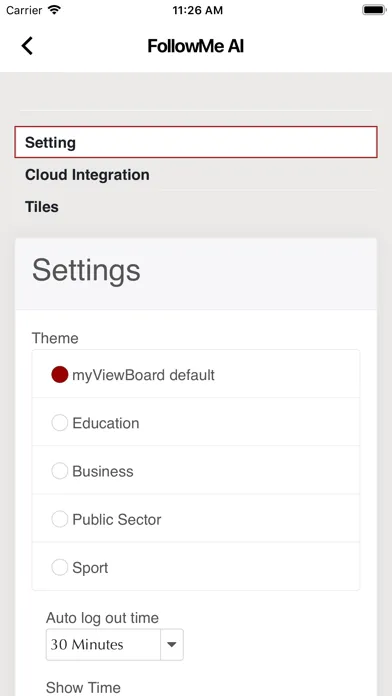Tap the clock in the status bar
392x696 pixels.
197,10
